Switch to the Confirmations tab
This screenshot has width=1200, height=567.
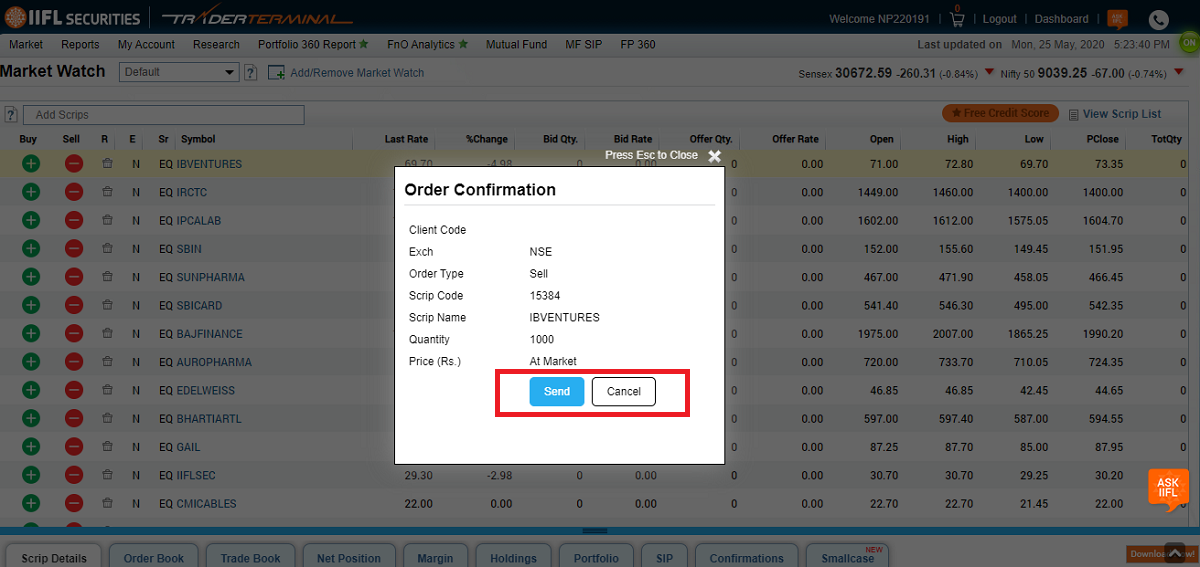pos(746,557)
